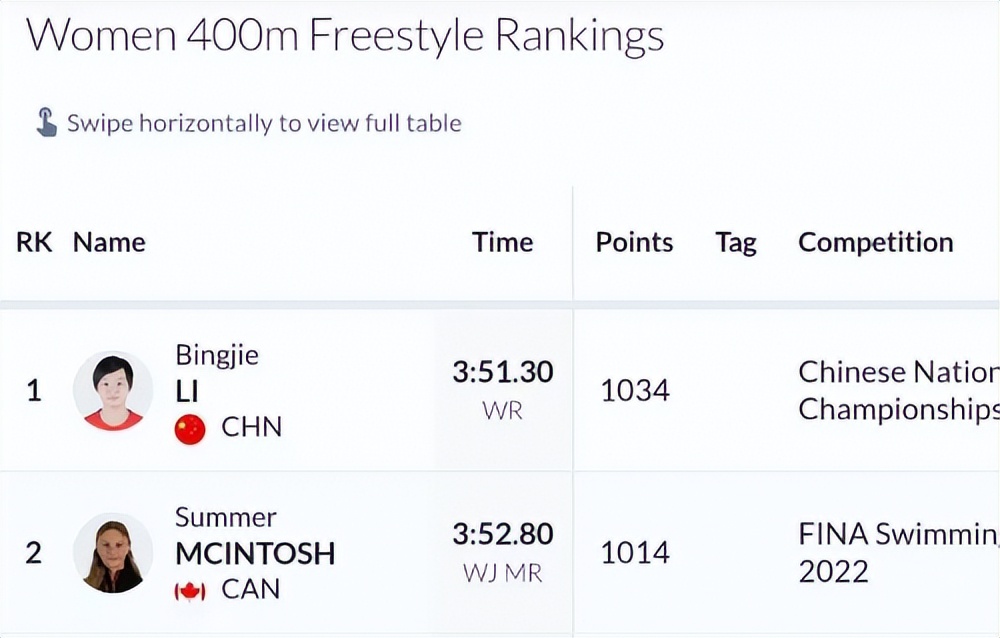The width and height of the screenshot is (1000, 638).
Task: Sort rankings by Time header
Action: [x=502, y=243]
